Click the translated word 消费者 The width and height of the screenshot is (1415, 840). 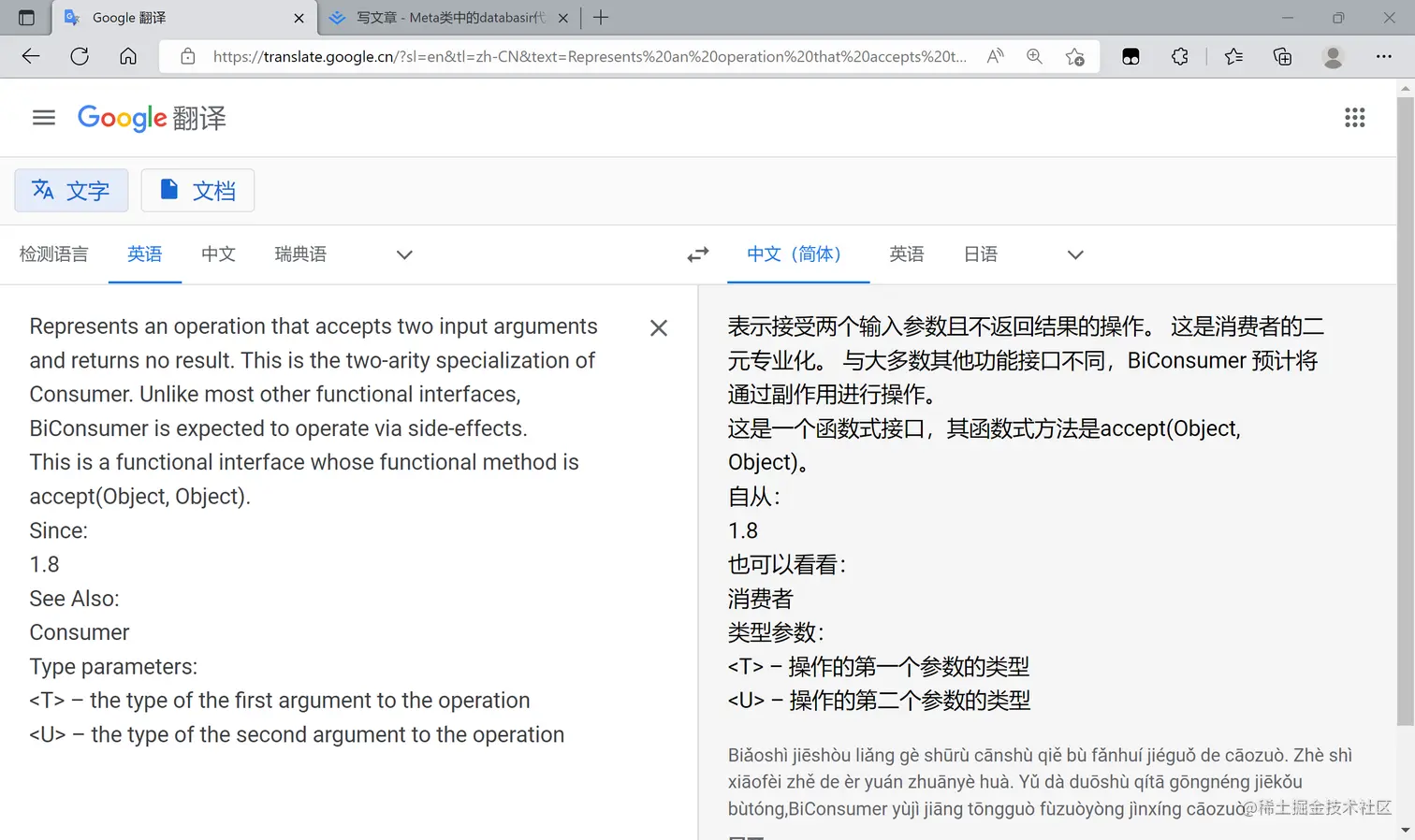(761, 599)
